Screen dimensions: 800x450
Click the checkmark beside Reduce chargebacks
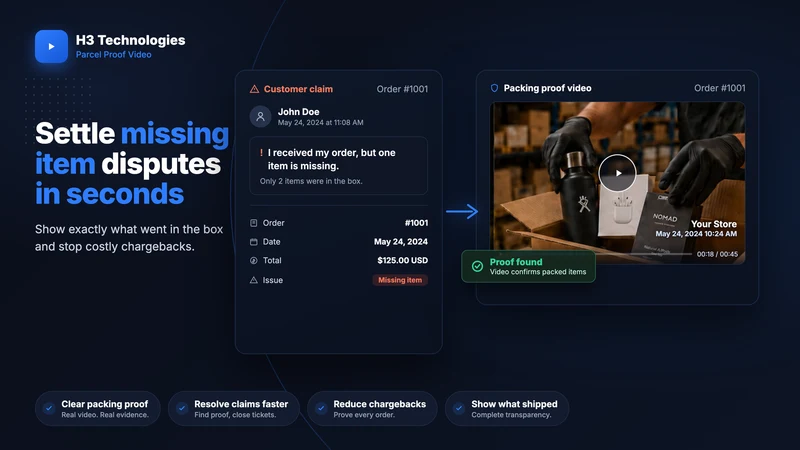pos(321,408)
